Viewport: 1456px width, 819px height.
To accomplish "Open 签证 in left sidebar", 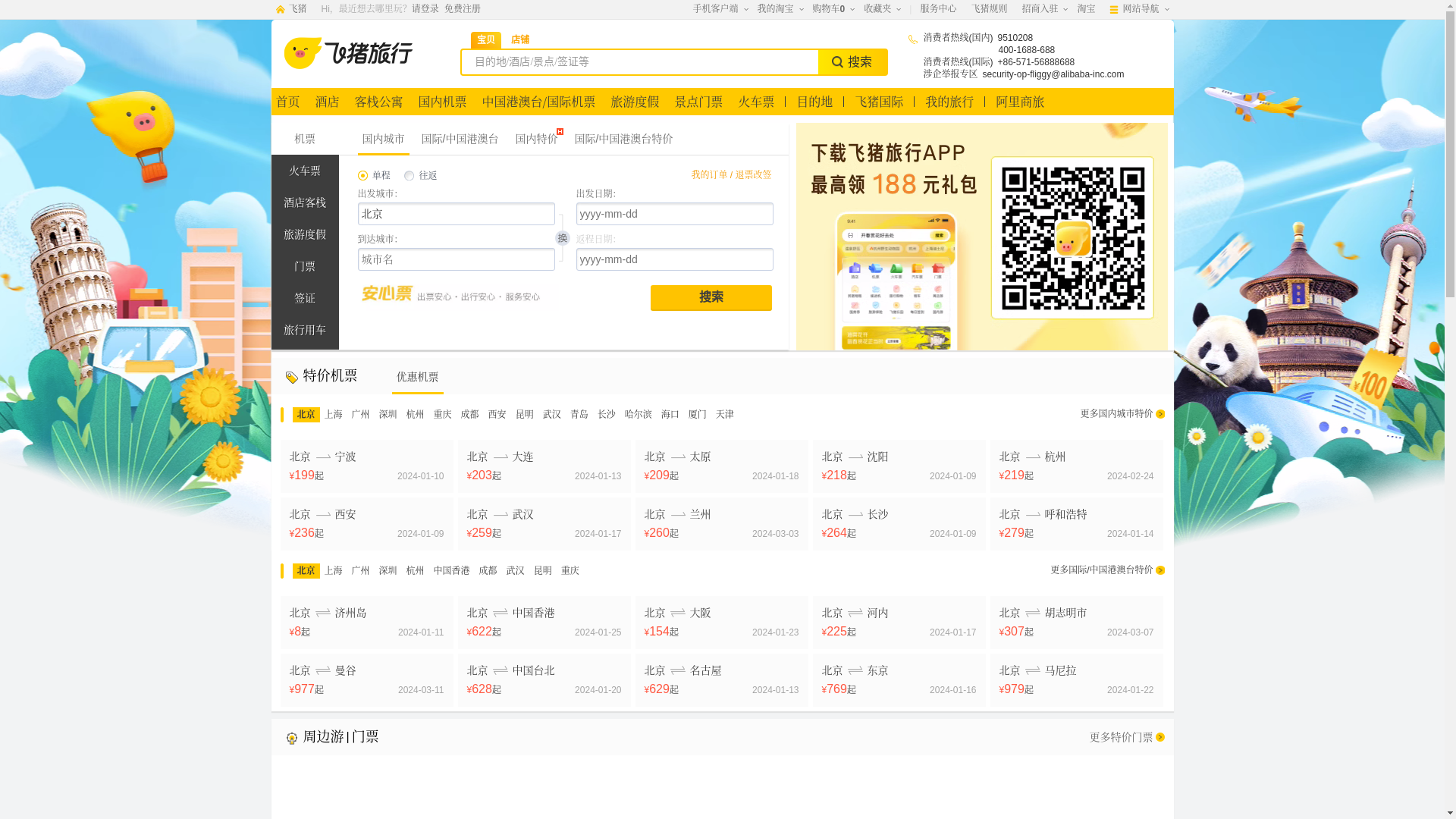I will click(305, 299).
